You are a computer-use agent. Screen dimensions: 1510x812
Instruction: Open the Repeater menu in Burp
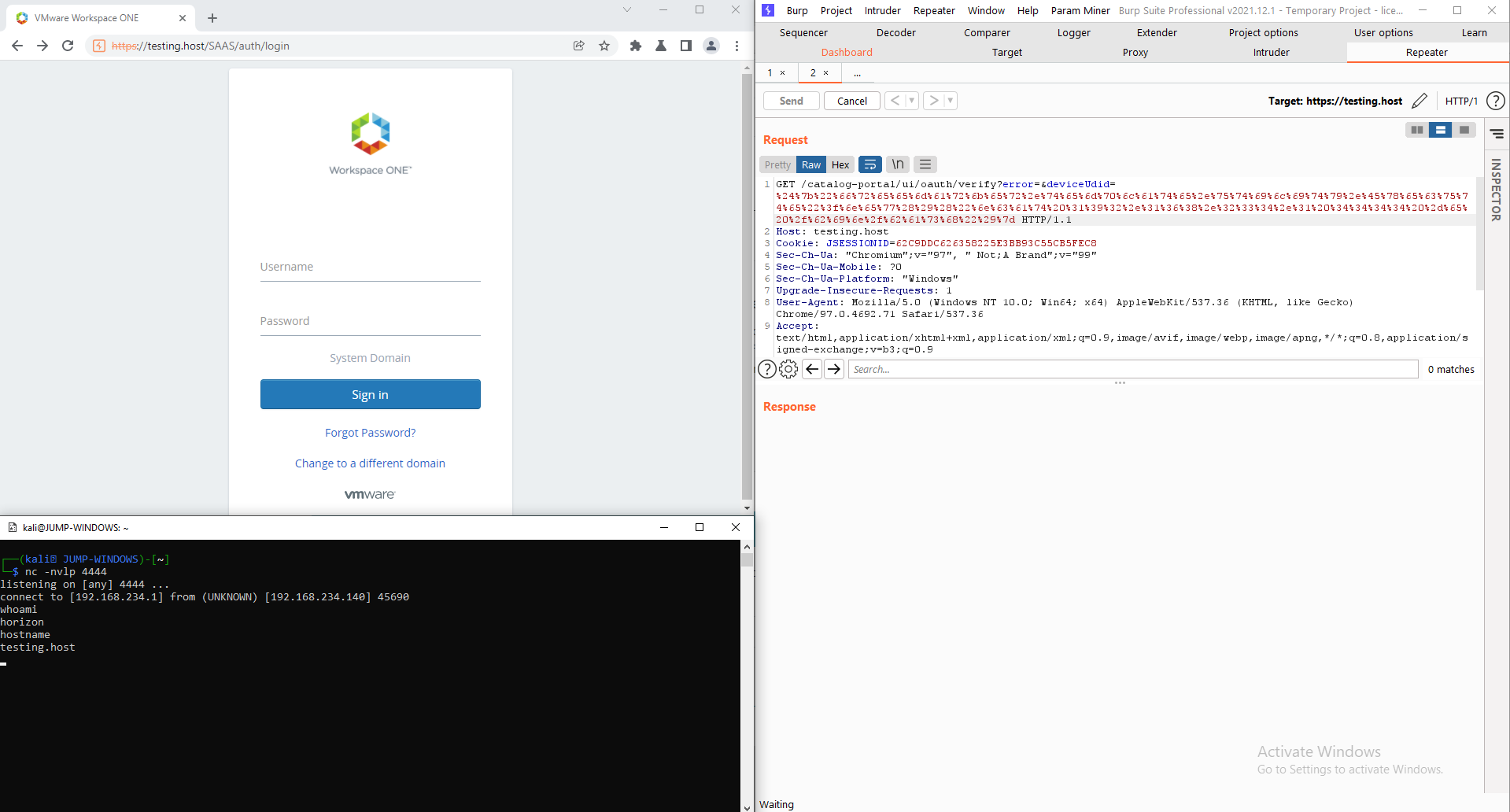point(934,10)
